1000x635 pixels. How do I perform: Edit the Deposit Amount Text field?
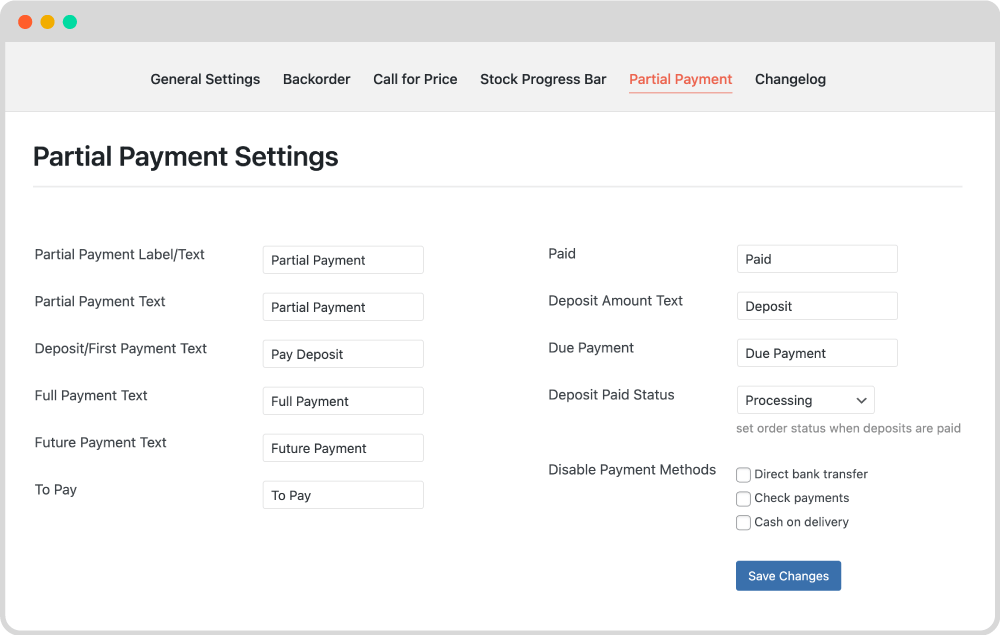817,306
